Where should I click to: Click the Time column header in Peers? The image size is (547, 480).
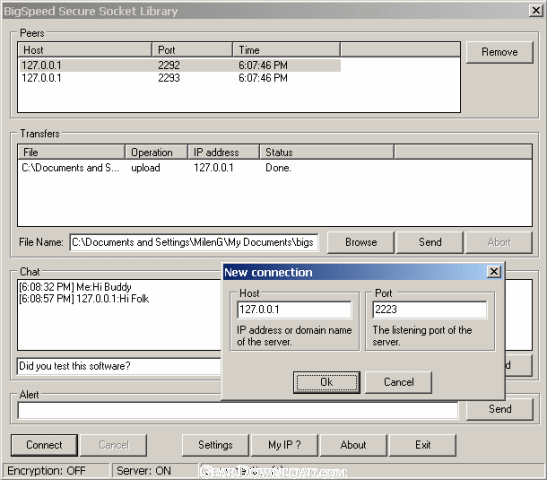pos(286,50)
